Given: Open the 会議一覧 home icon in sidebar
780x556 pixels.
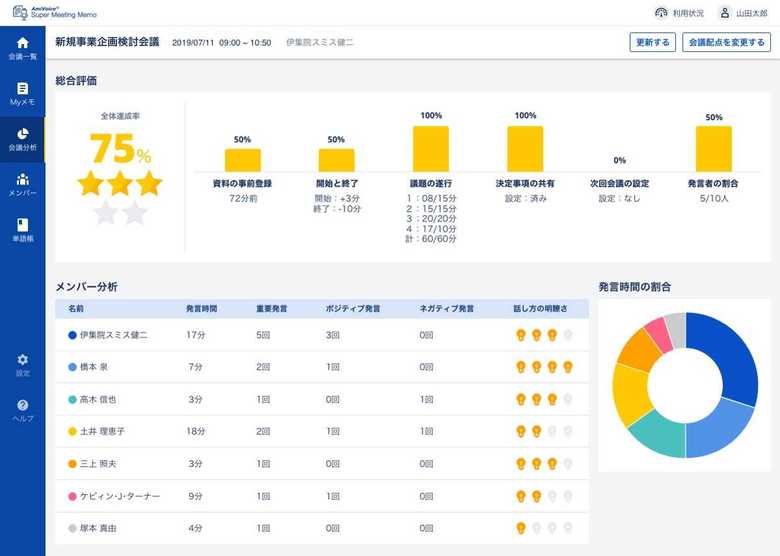Looking at the screenshot, I should 22,43.
